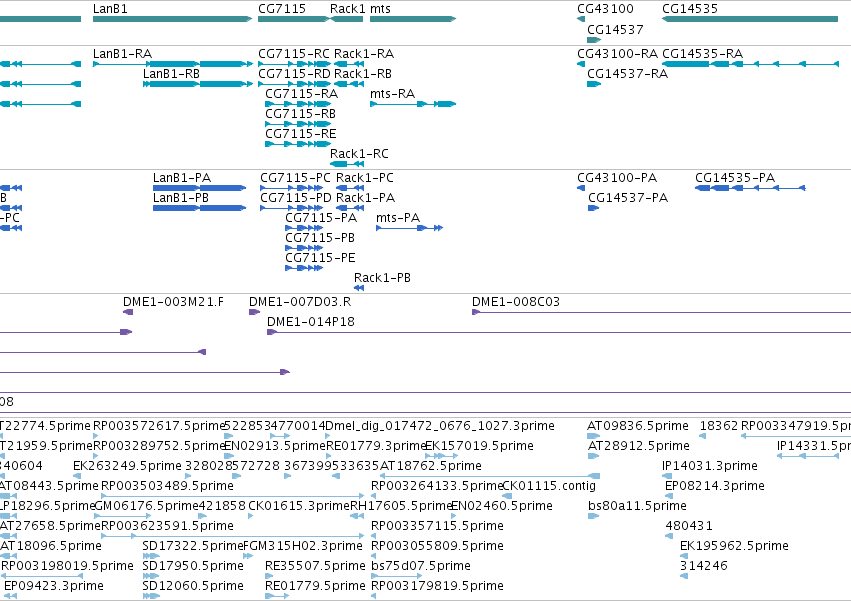Click EST SD17950.5prime

tap(151, 576)
